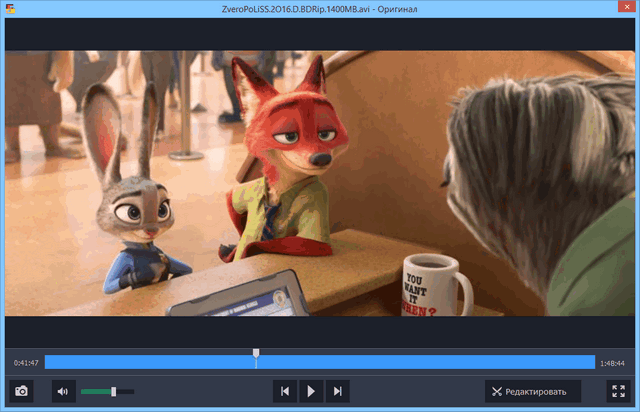Open the Редактировать editor

point(533,392)
